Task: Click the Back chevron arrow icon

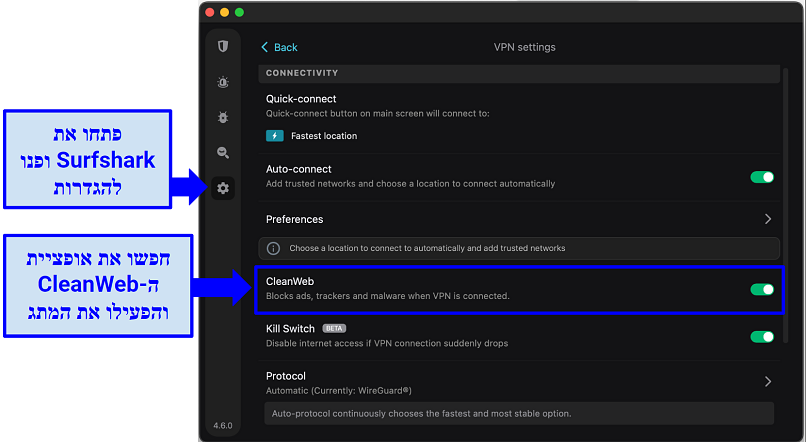Action: pos(264,47)
